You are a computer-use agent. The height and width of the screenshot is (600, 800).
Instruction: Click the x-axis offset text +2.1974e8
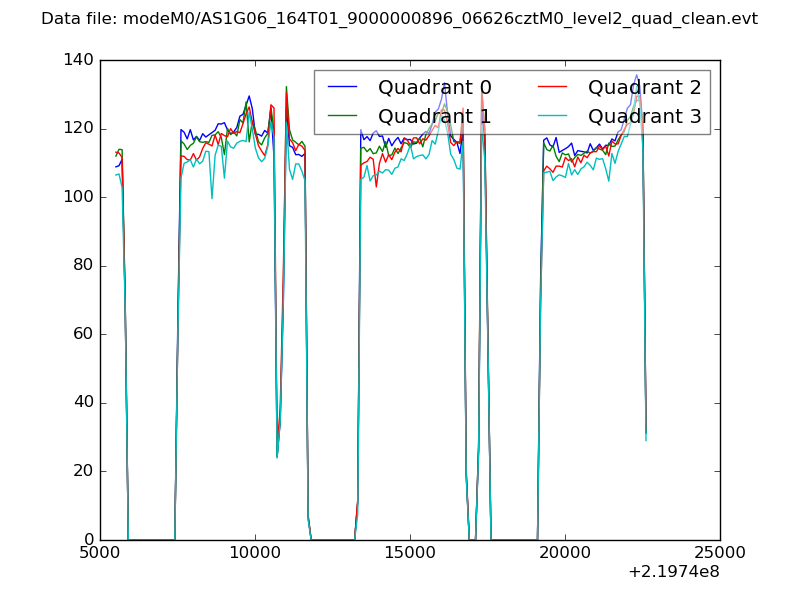pos(673,572)
